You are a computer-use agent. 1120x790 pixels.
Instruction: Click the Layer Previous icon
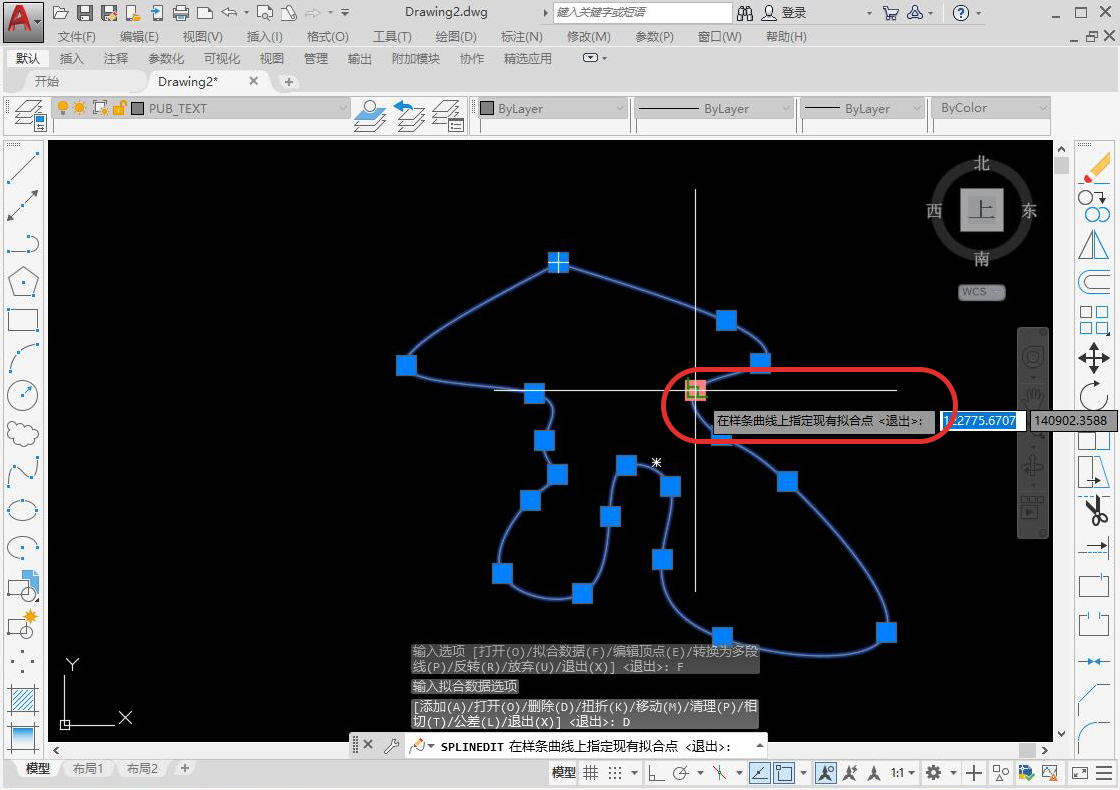click(x=409, y=115)
